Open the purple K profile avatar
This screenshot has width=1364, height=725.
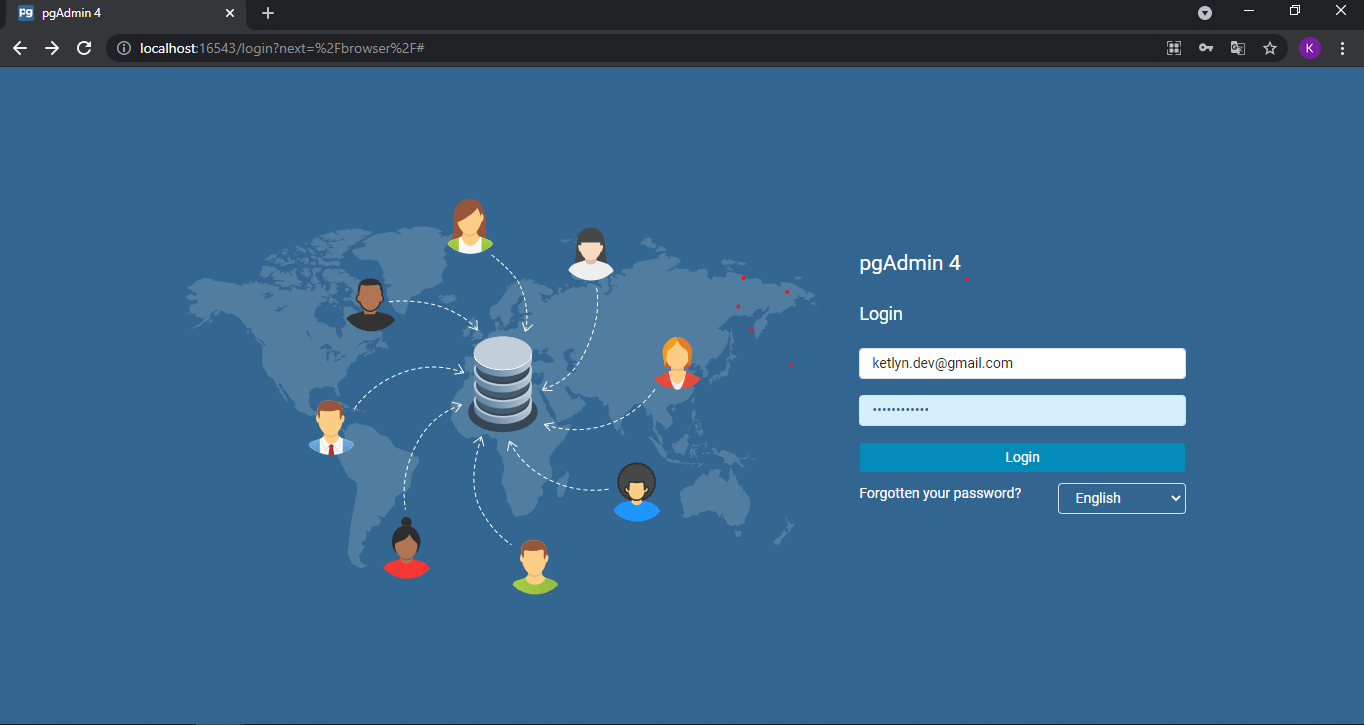(x=1310, y=48)
